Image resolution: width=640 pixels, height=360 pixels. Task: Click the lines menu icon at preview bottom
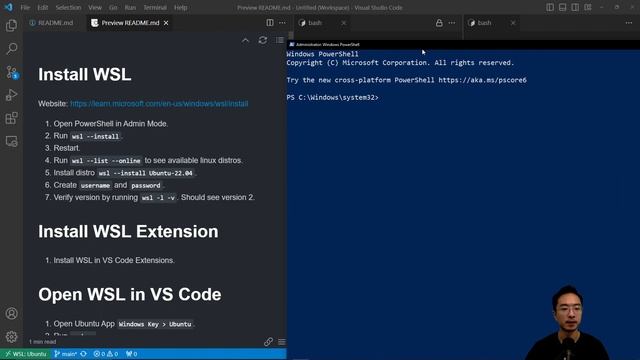point(282,342)
